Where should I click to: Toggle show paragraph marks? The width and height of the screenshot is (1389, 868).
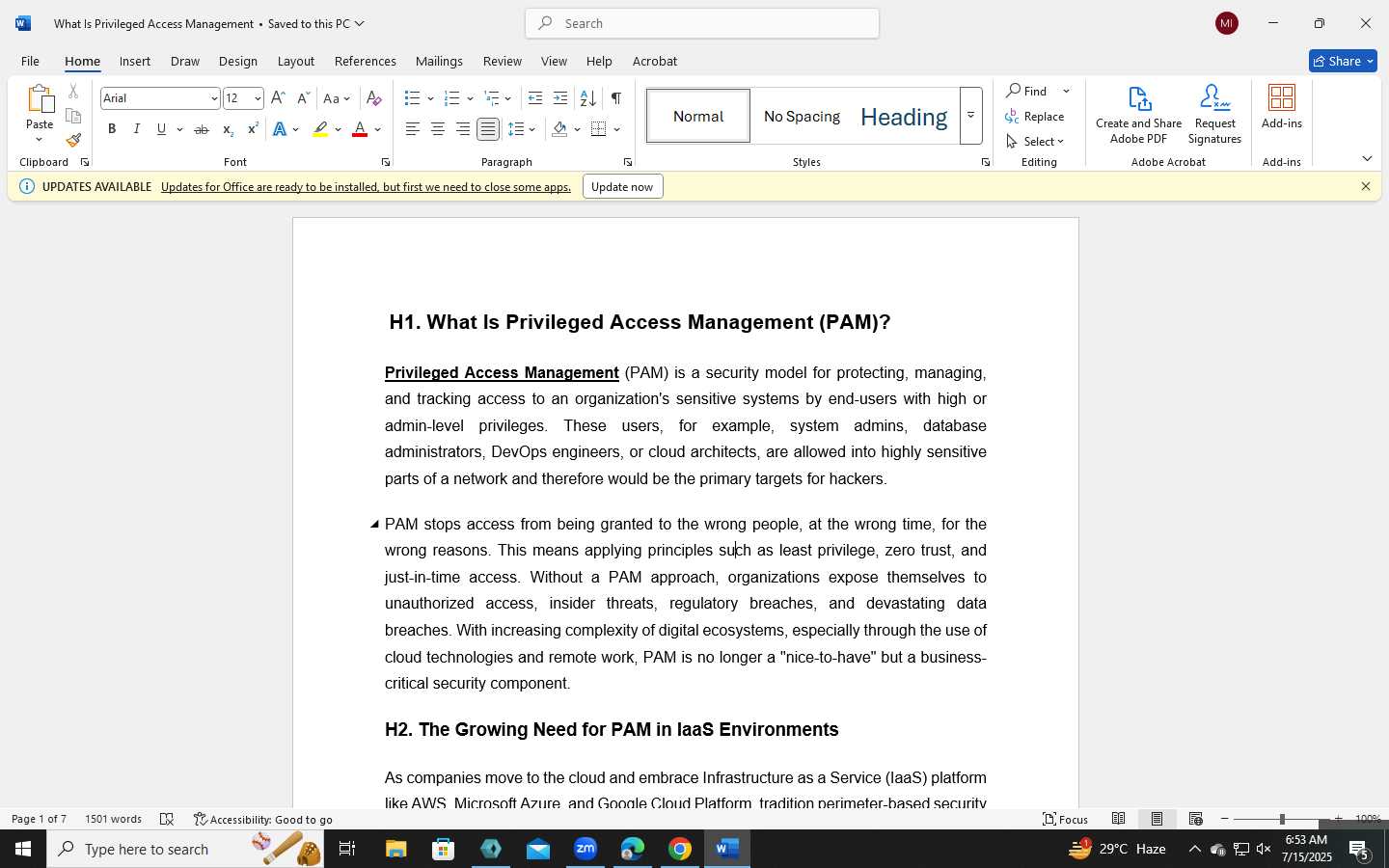[x=615, y=98]
